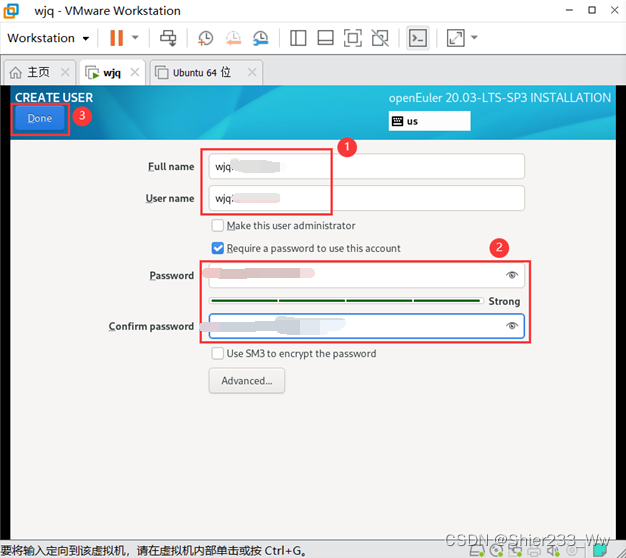
Task: Close the Ubuntu 64 位 tab
Action: coord(252,72)
